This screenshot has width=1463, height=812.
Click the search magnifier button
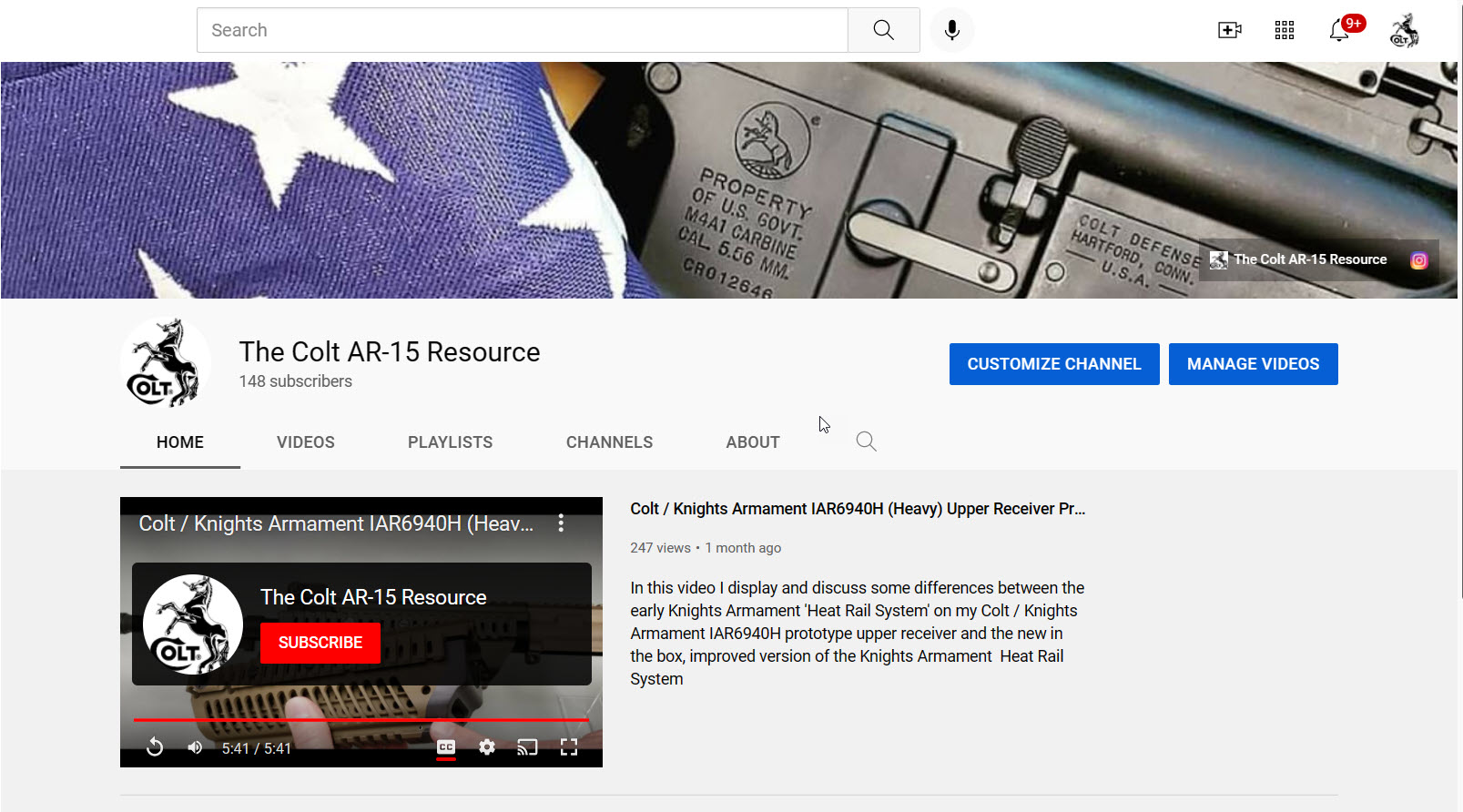(883, 30)
